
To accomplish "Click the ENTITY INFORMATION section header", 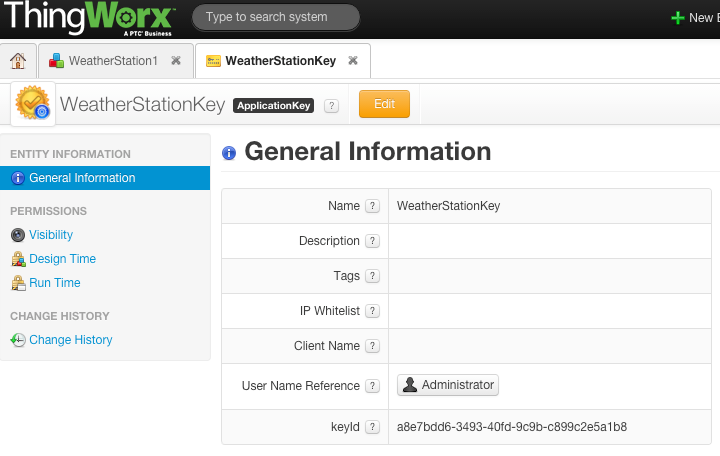I will point(70,154).
